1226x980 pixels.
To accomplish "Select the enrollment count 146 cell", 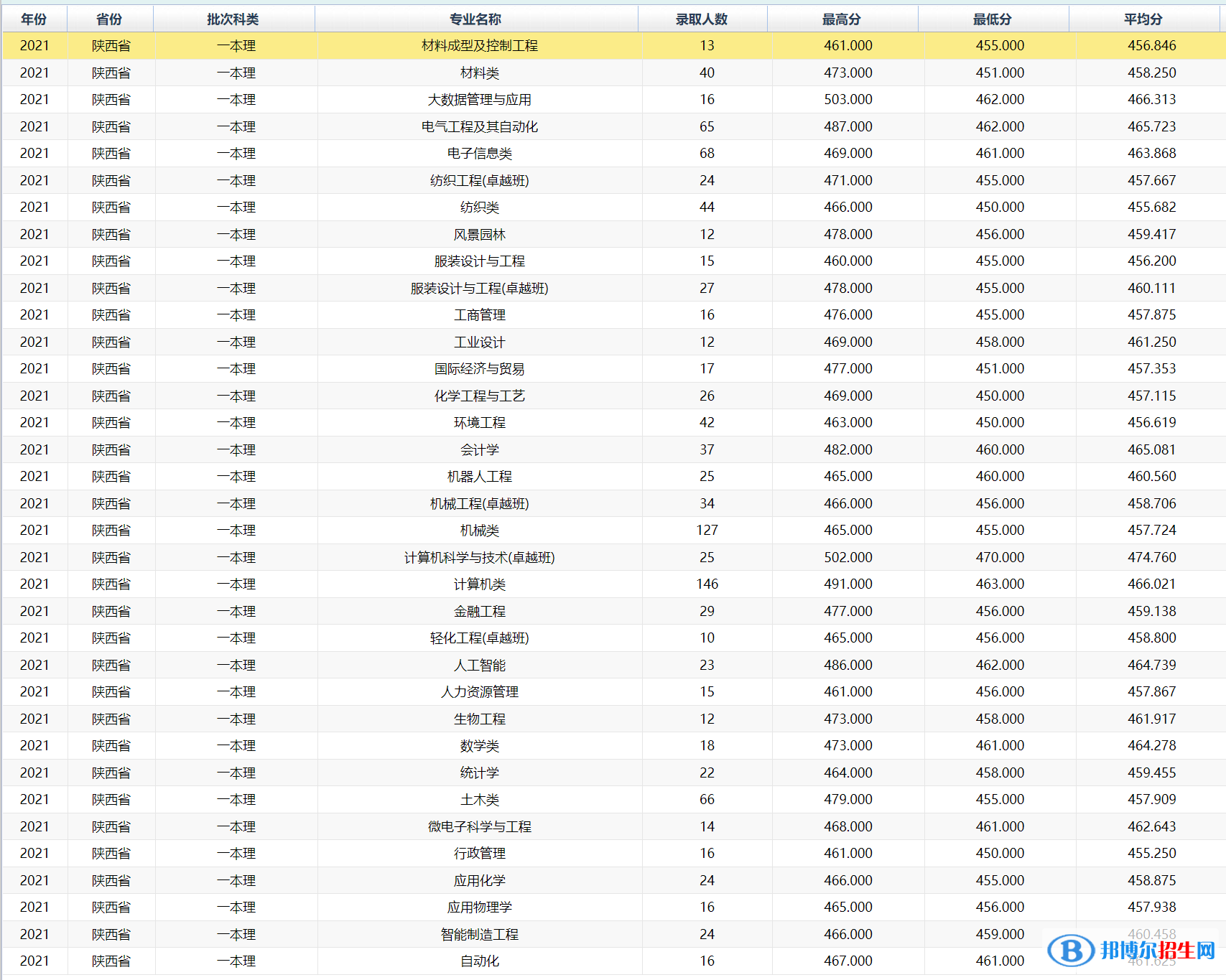I will [707, 584].
